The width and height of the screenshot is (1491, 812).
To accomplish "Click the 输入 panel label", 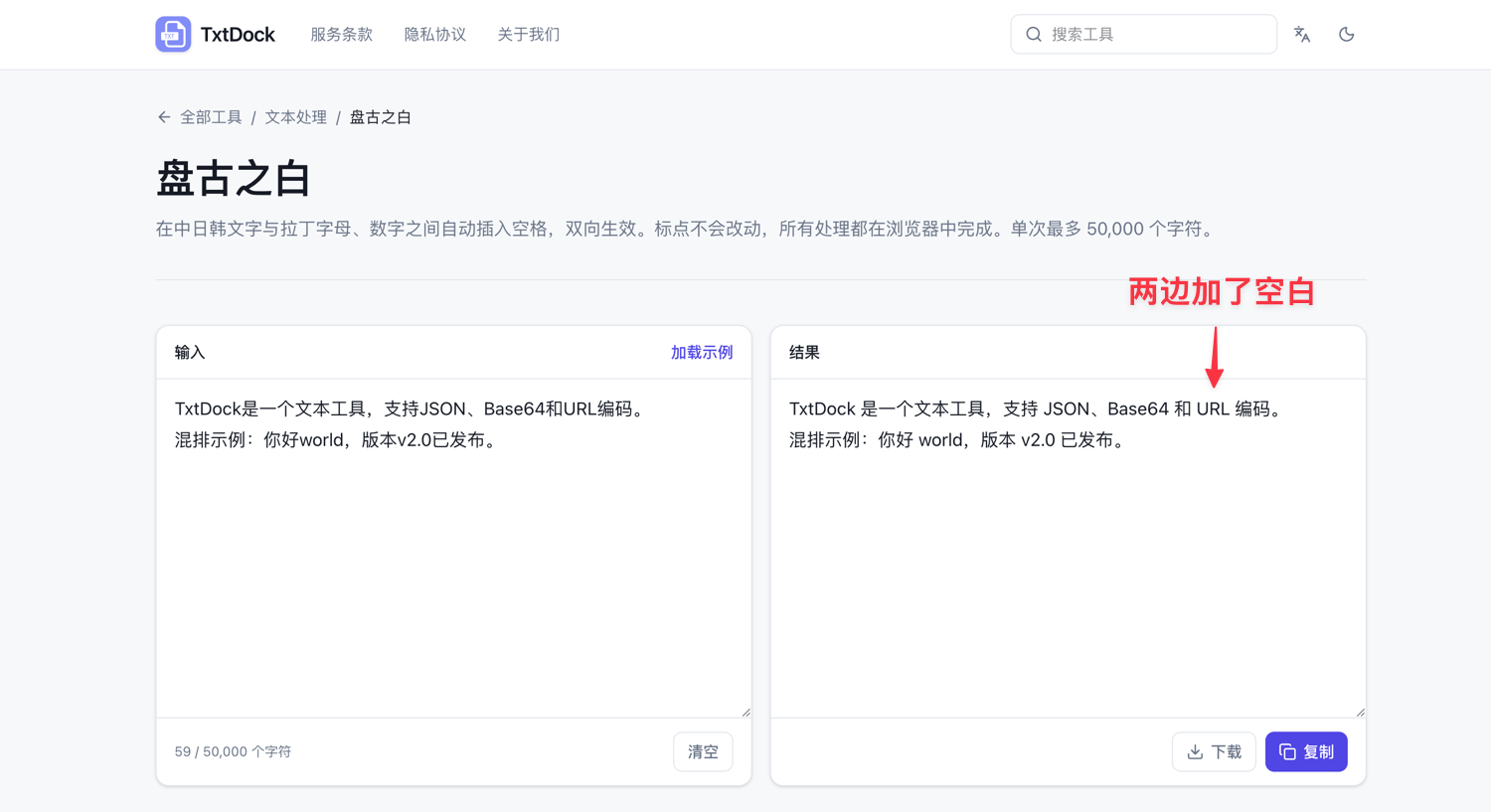I will pos(190,353).
